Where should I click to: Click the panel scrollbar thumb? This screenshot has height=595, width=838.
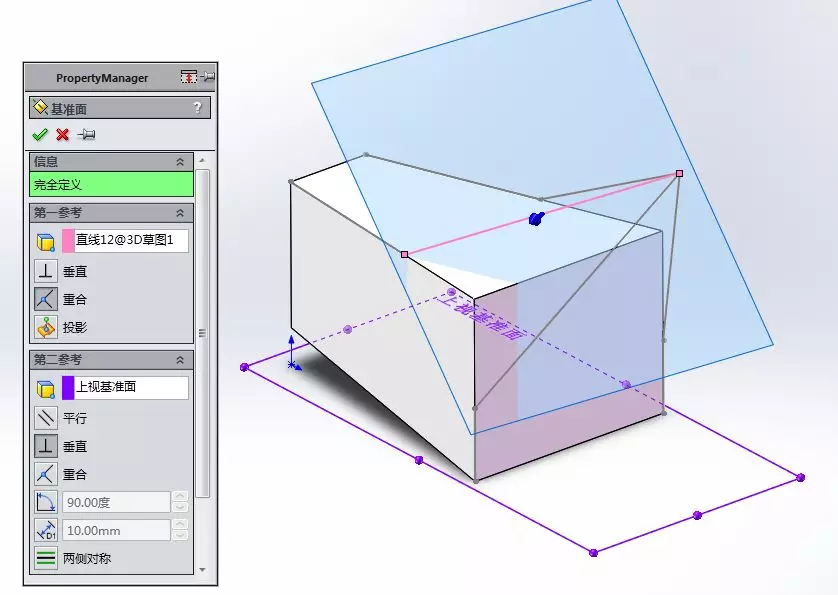point(202,333)
